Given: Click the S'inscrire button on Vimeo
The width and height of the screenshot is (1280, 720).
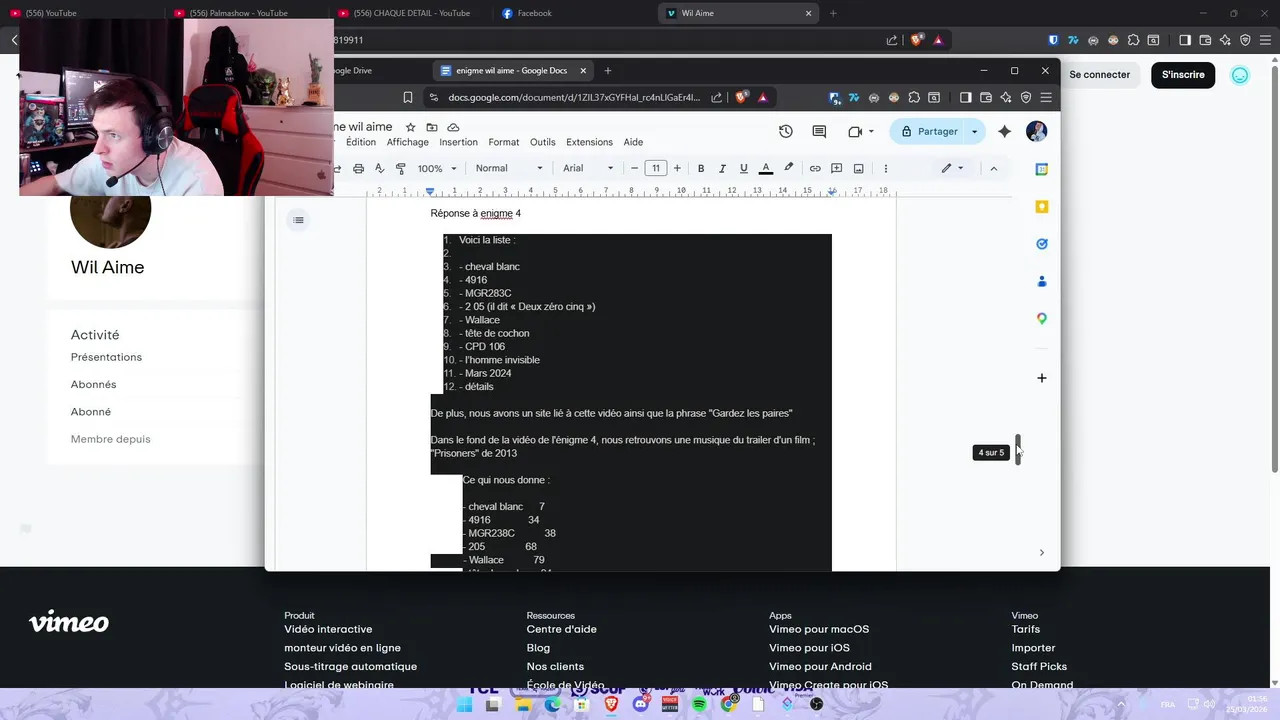Looking at the screenshot, I should tap(1183, 75).
